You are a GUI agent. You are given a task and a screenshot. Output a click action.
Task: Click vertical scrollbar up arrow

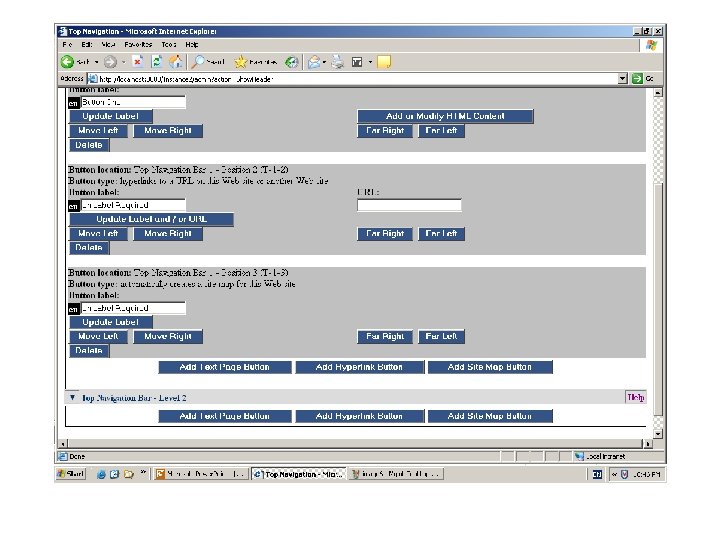pyautogui.click(x=658, y=93)
